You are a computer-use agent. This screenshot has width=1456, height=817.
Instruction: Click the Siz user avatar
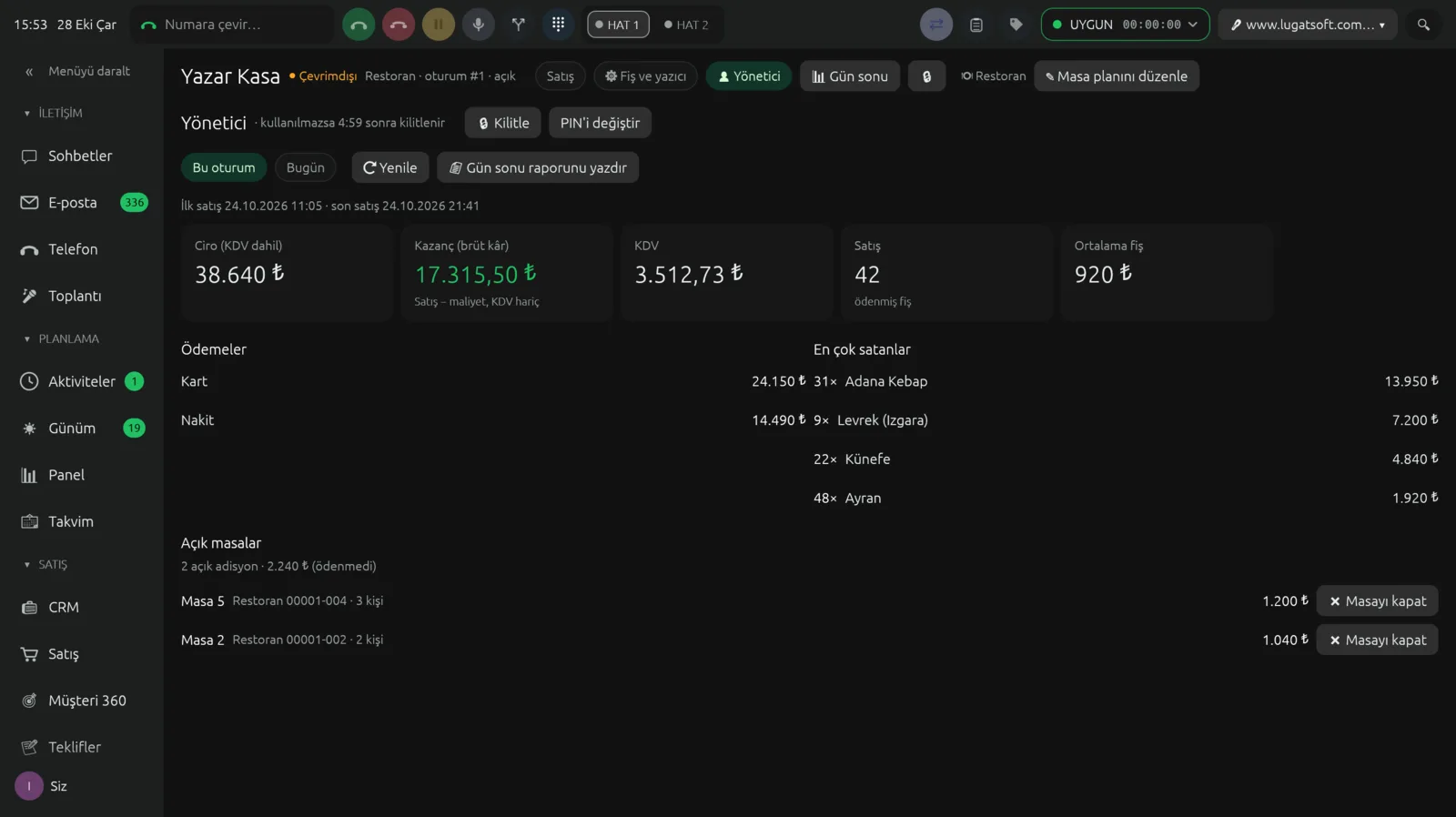pos(29,786)
